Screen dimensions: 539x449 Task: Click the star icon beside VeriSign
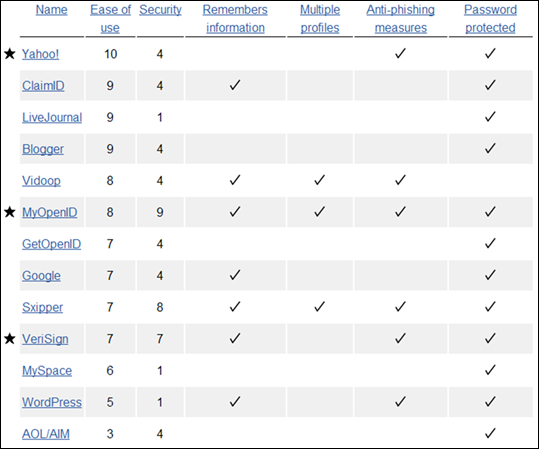10,339
